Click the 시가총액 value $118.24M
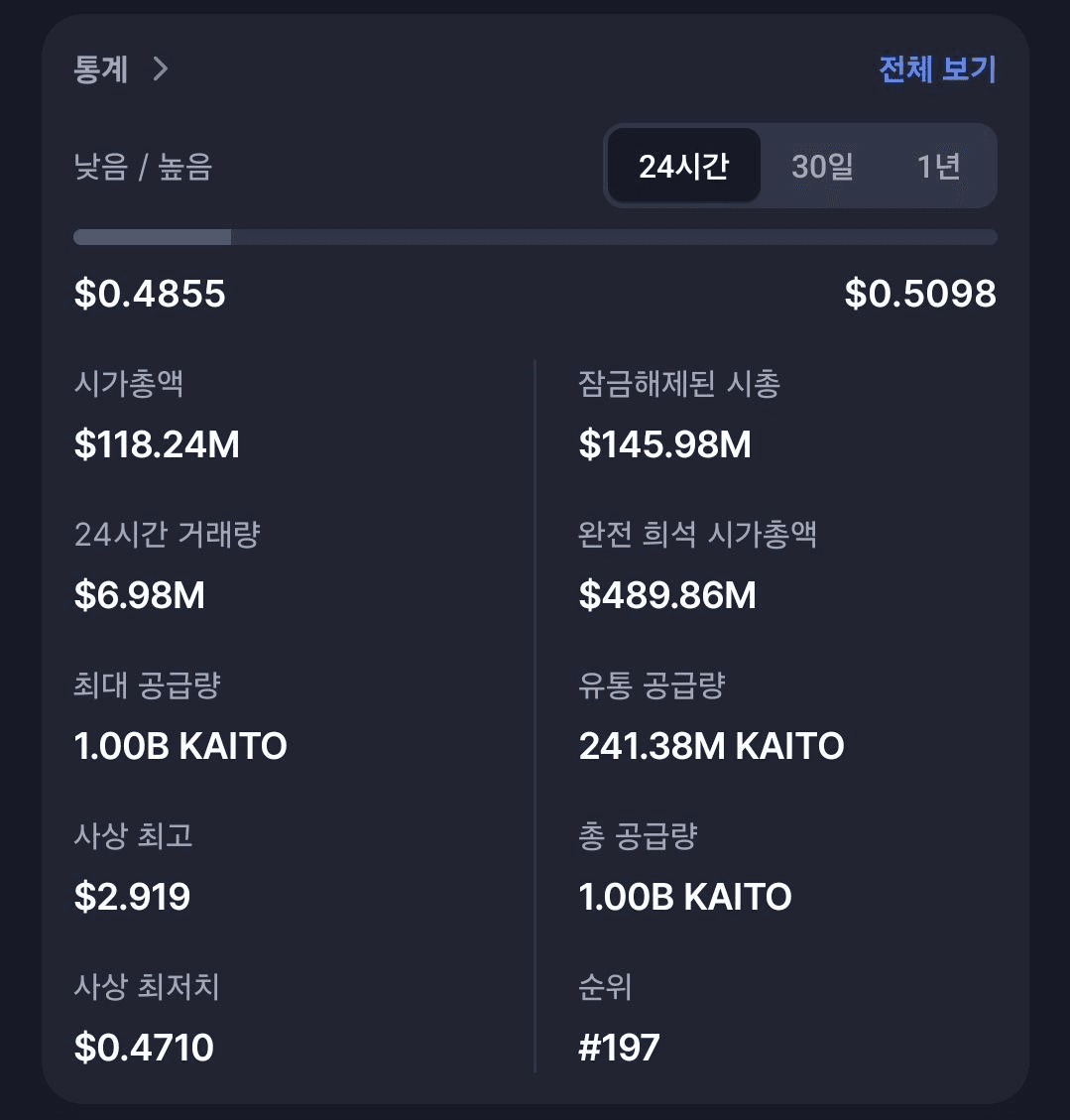Image resolution: width=1070 pixels, height=1120 pixels. point(157,444)
